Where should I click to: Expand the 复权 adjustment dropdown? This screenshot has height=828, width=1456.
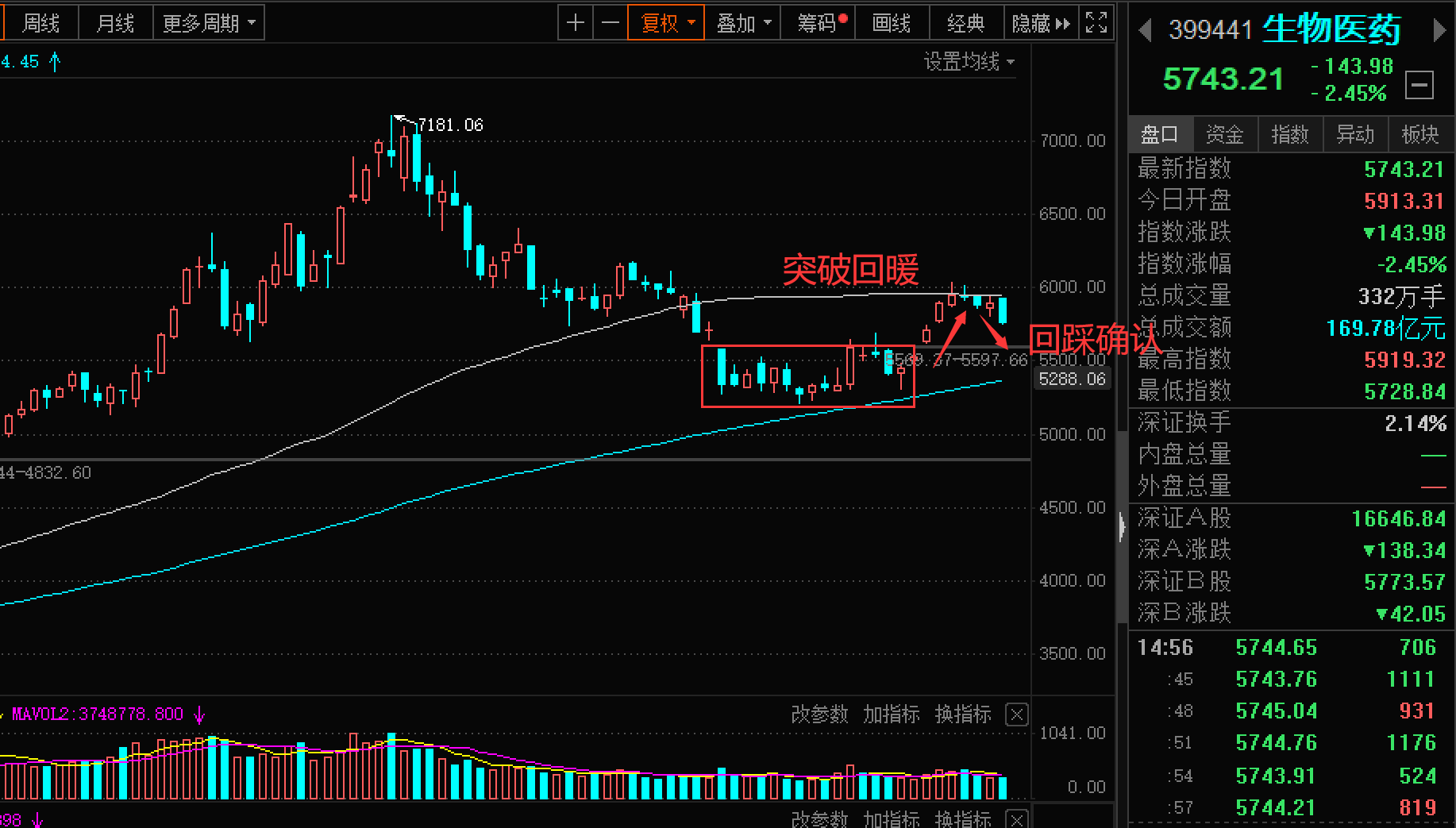666,23
